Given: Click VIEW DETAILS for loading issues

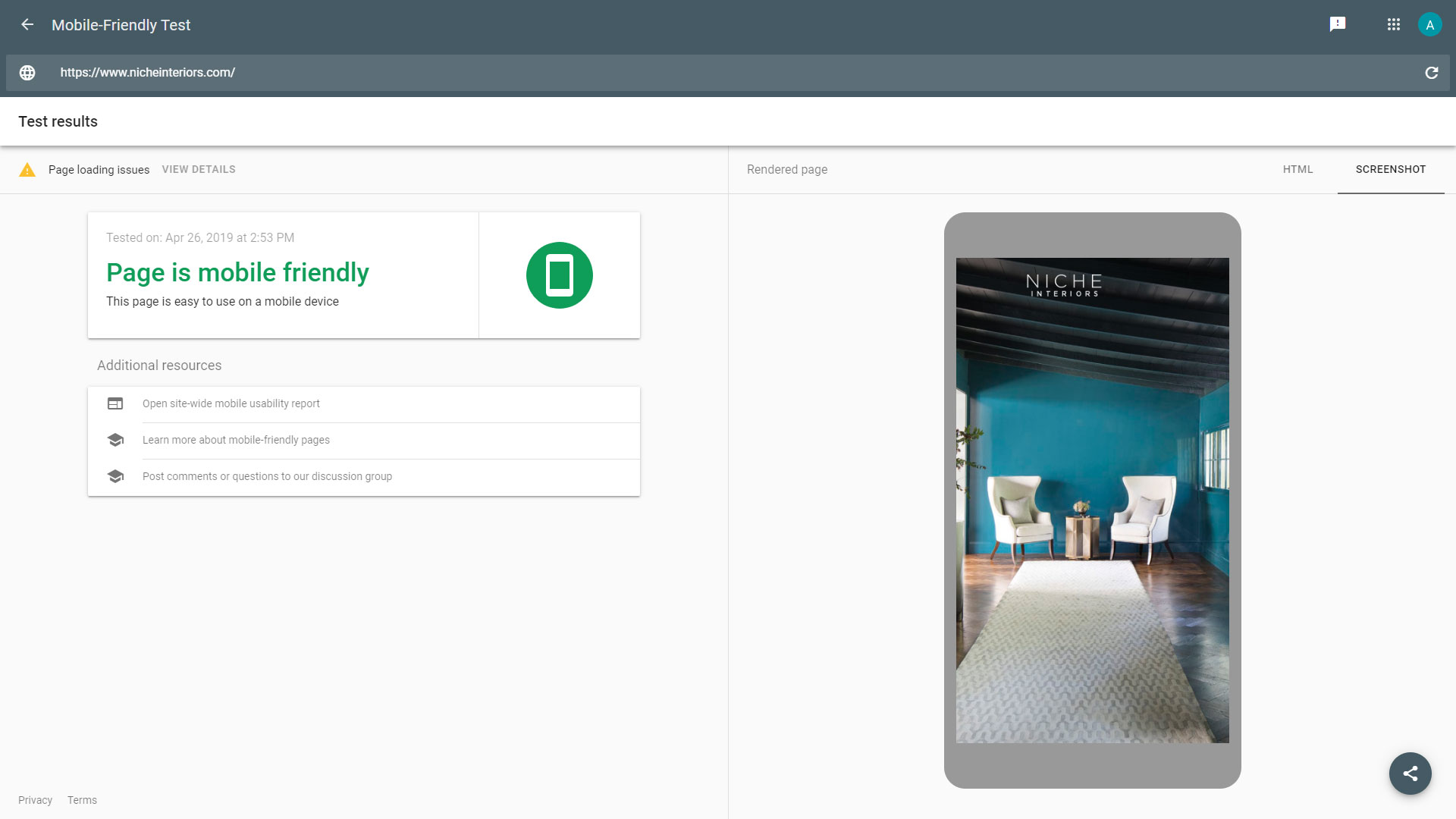Looking at the screenshot, I should coord(199,169).
